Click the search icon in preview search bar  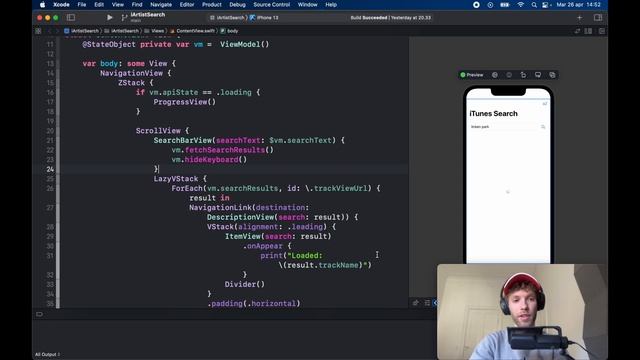pyautogui.click(x=543, y=127)
